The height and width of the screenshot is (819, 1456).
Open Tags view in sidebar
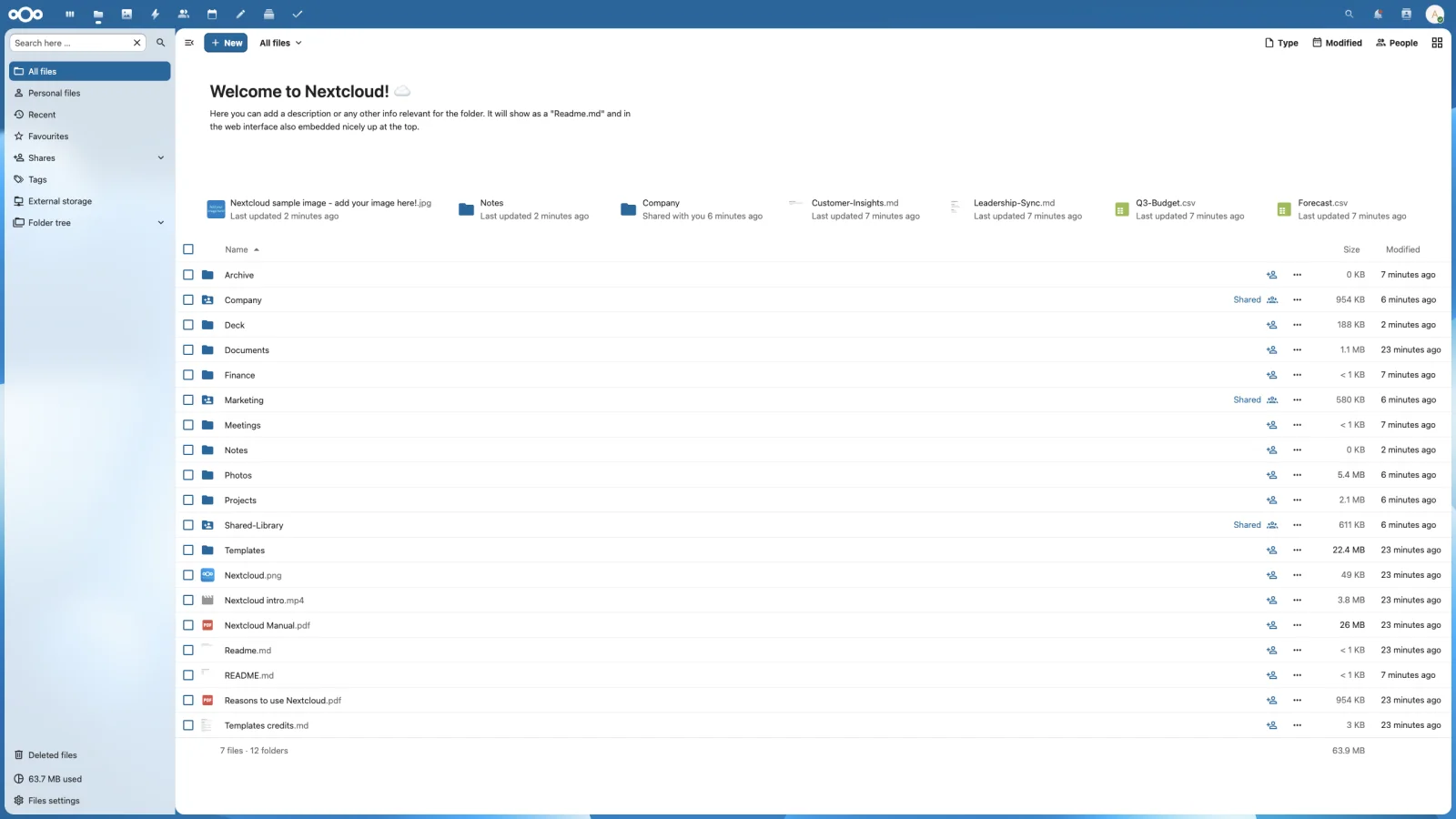tap(90, 179)
